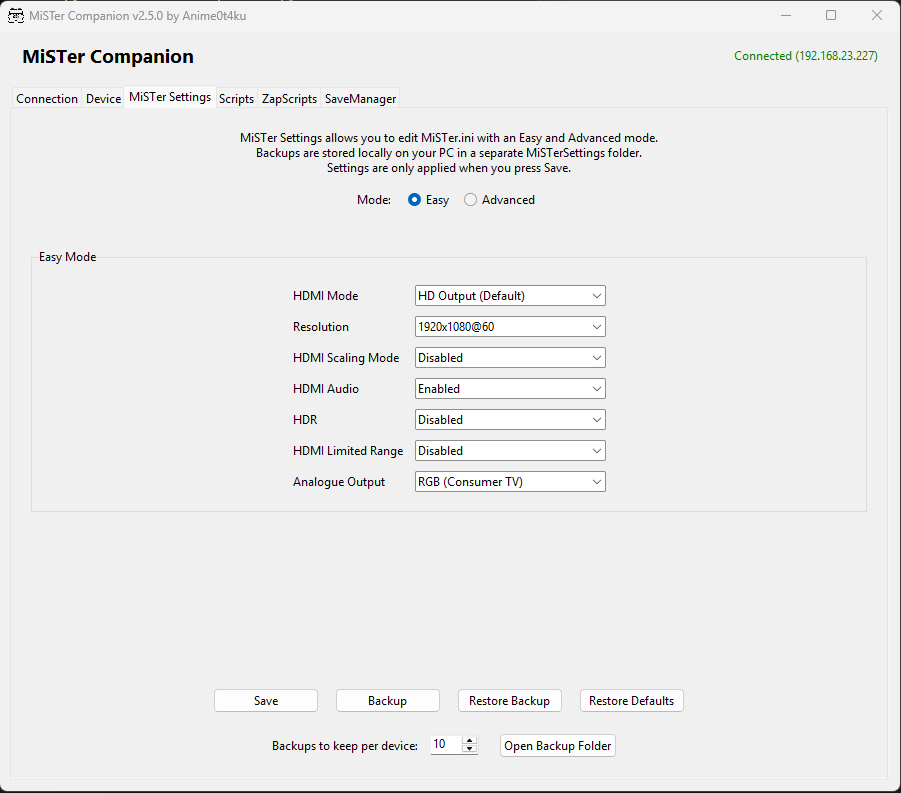Open the SaveManager tab
901x793 pixels.
tap(360, 99)
